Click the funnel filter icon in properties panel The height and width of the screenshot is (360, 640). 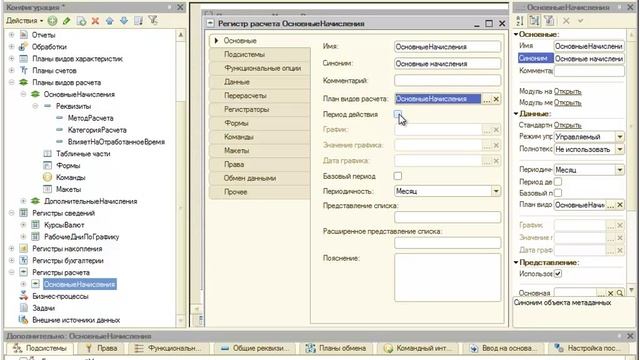click(549, 20)
